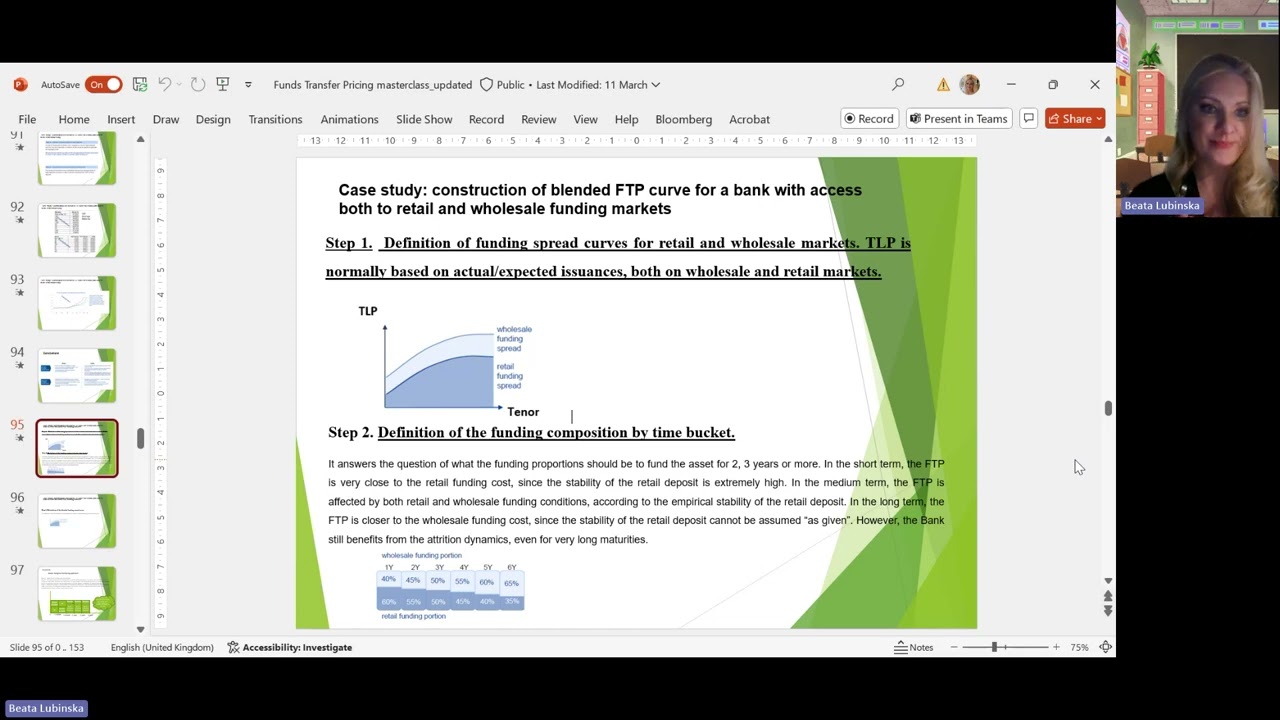This screenshot has height=720, width=1280.
Task: Open the Comments speech bubble icon
Action: coord(1028,118)
